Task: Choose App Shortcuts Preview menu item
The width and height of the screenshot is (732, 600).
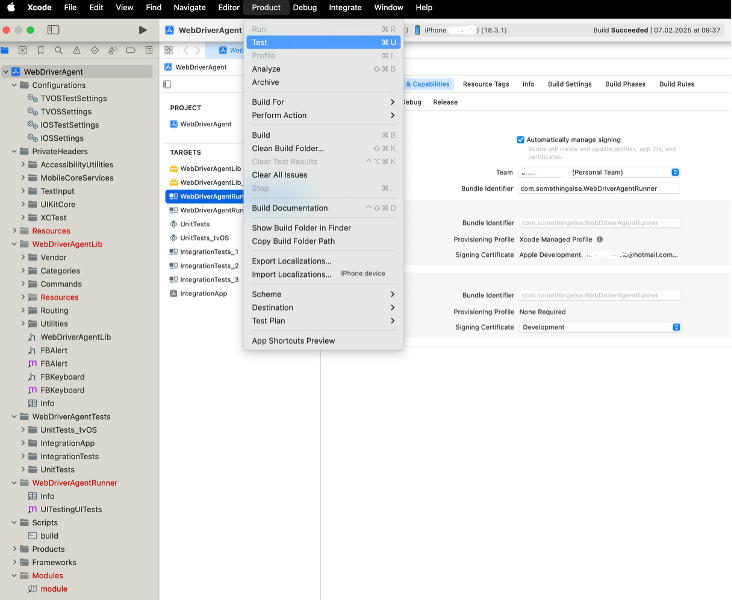Action: [x=323, y=341]
